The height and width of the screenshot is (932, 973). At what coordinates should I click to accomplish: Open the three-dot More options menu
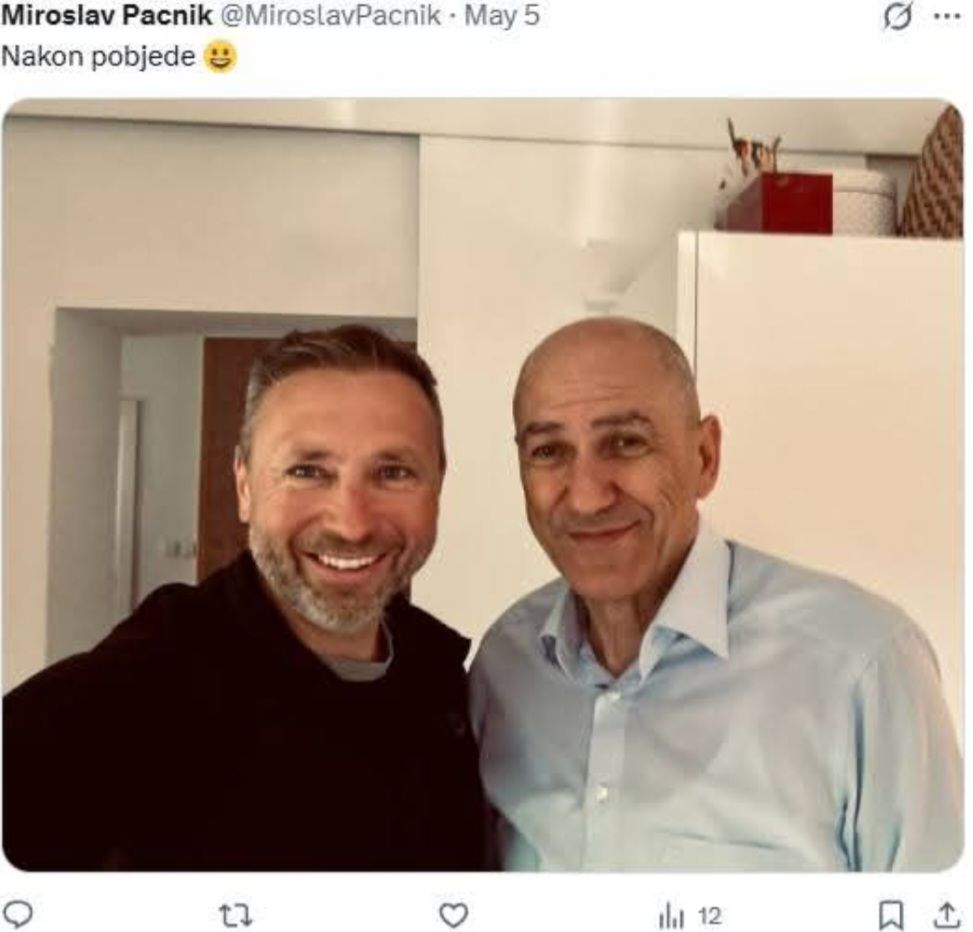[946, 18]
